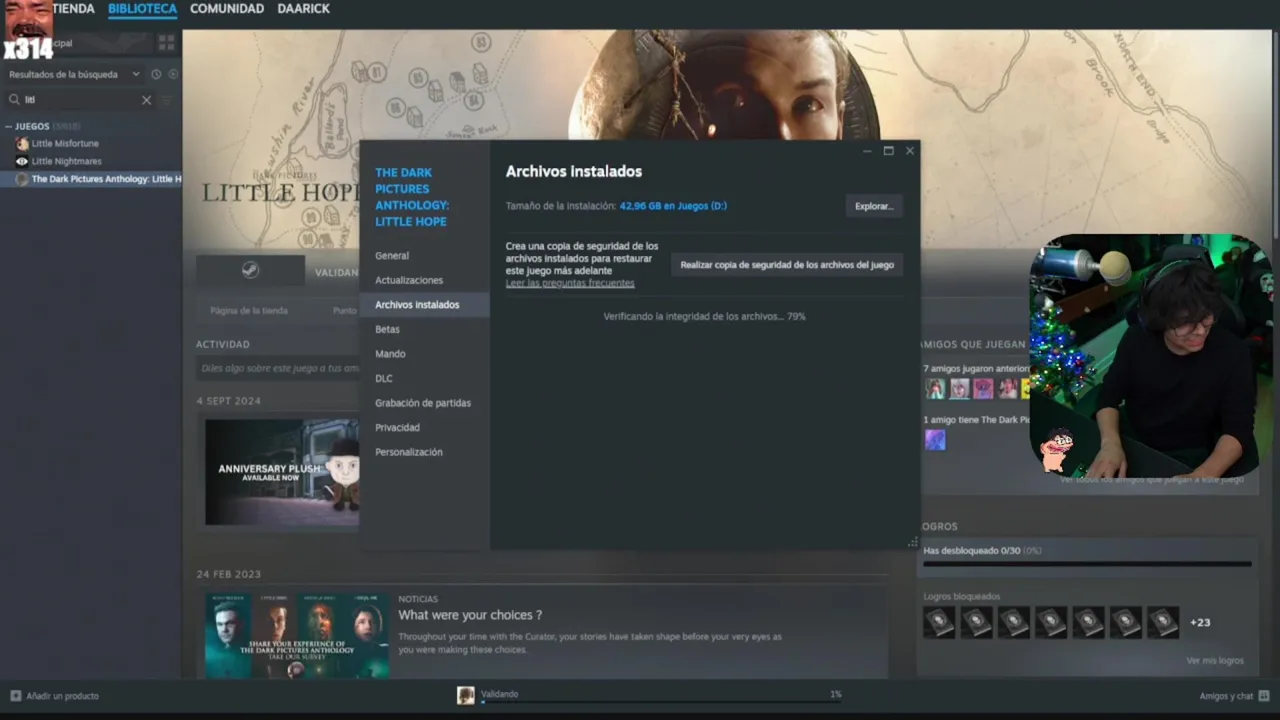Click Little Nightmares eye icon

click(22, 161)
